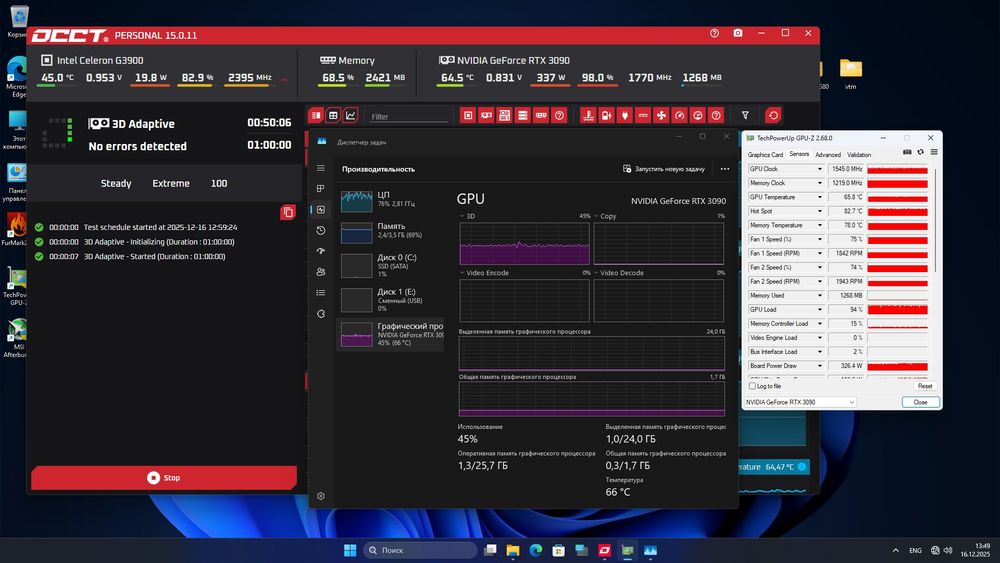Switch to Advanced tab in GPU-Z

tap(828, 155)
